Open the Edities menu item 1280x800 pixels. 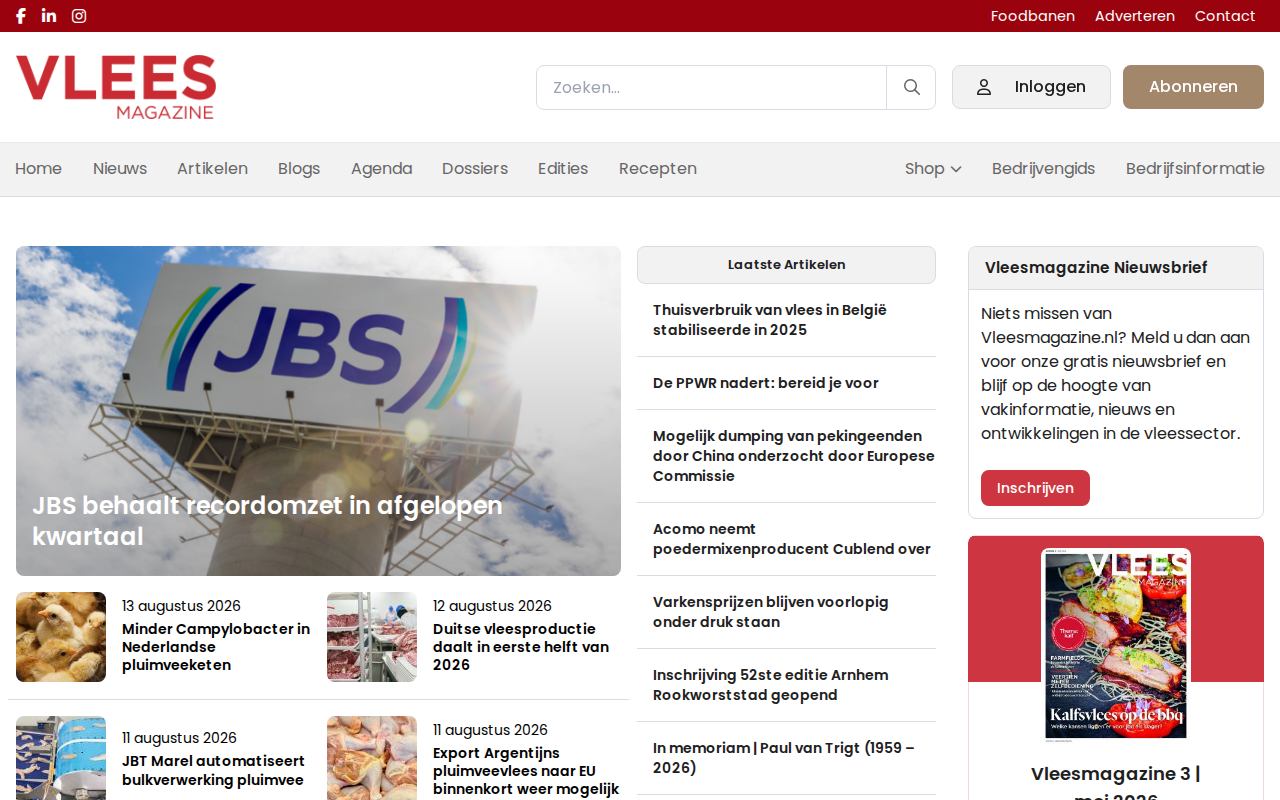click(563, 169)
